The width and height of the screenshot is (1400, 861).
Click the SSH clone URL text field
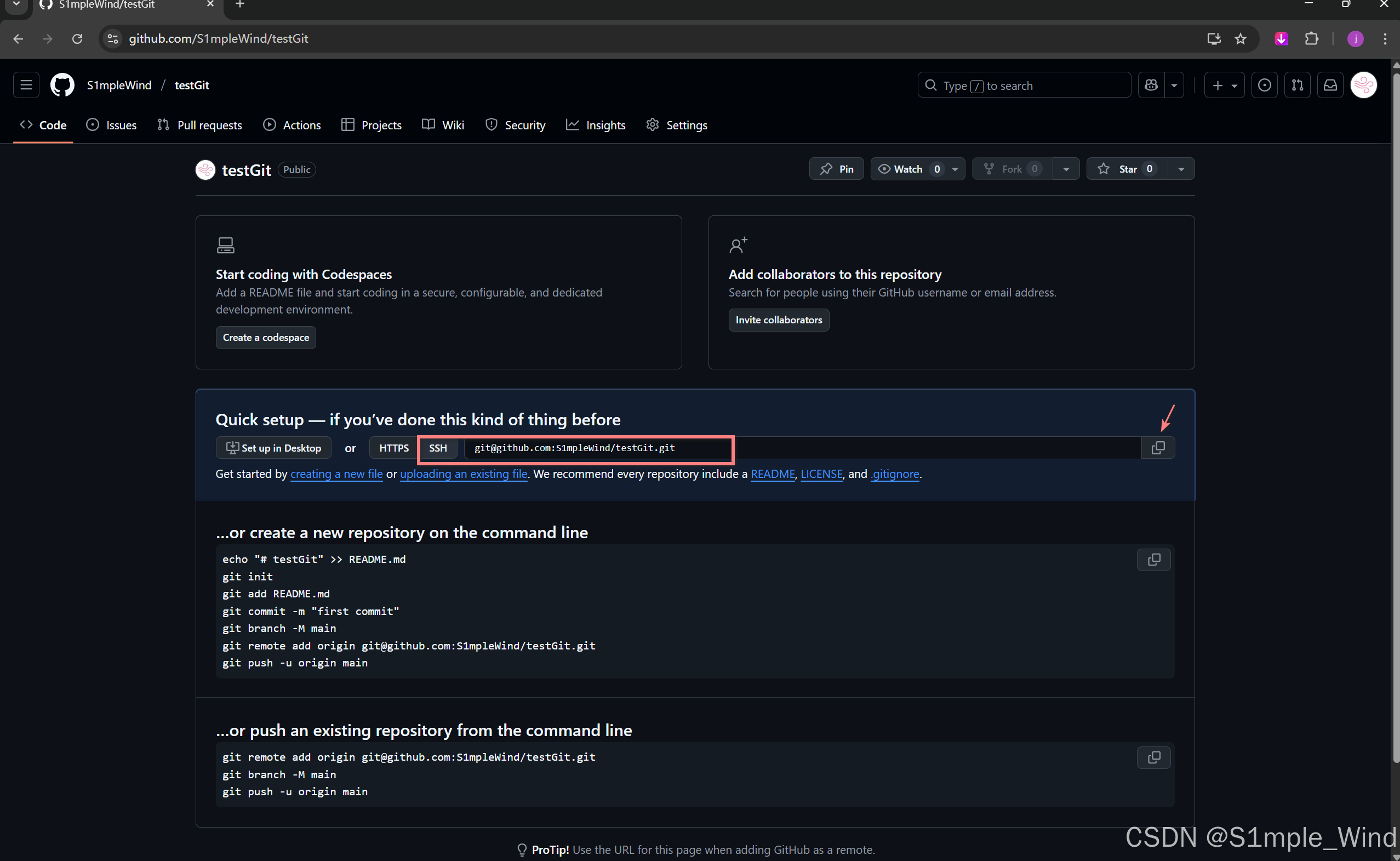802,448
